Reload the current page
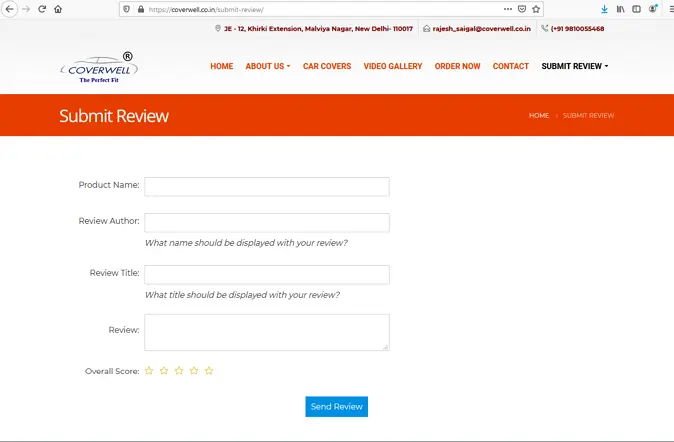The height and width of the screenshot is (442, 674). (42, 9)
